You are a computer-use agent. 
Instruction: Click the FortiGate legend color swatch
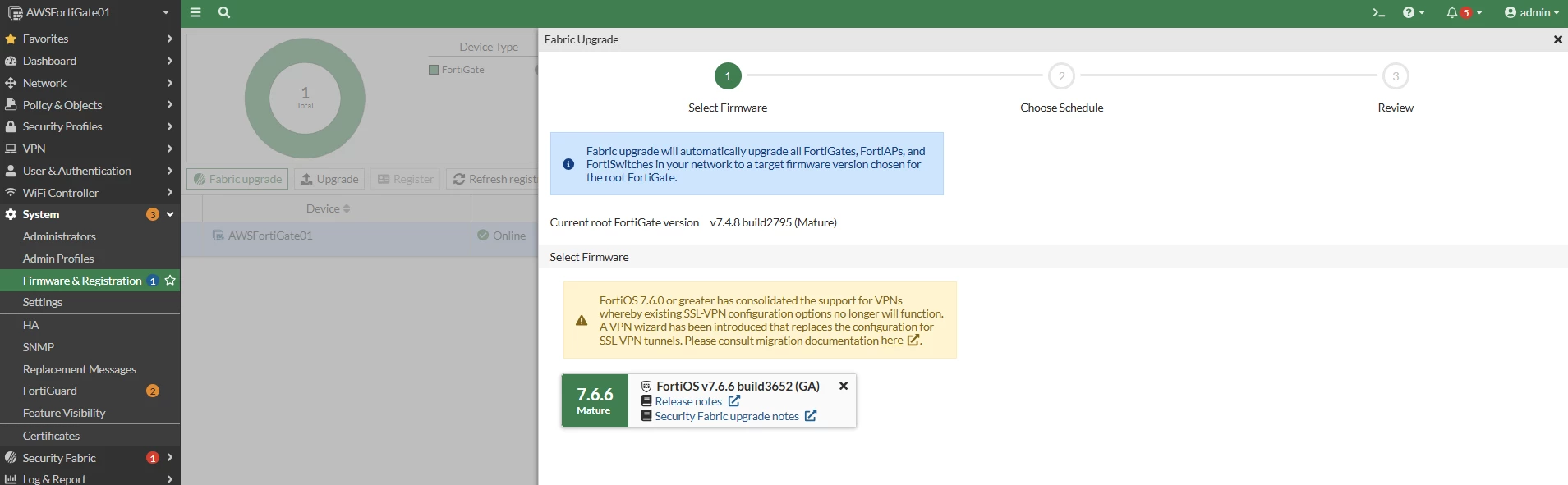[434, 70]
